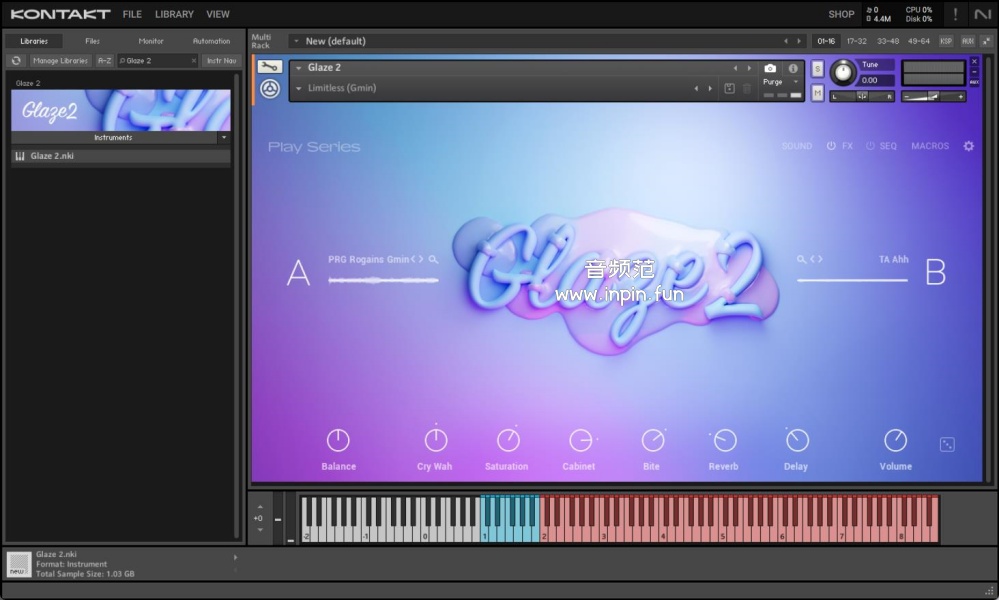Adjust the instrument pan slider
The width and height of the screenshot is (999, 600).
point(862,97)
